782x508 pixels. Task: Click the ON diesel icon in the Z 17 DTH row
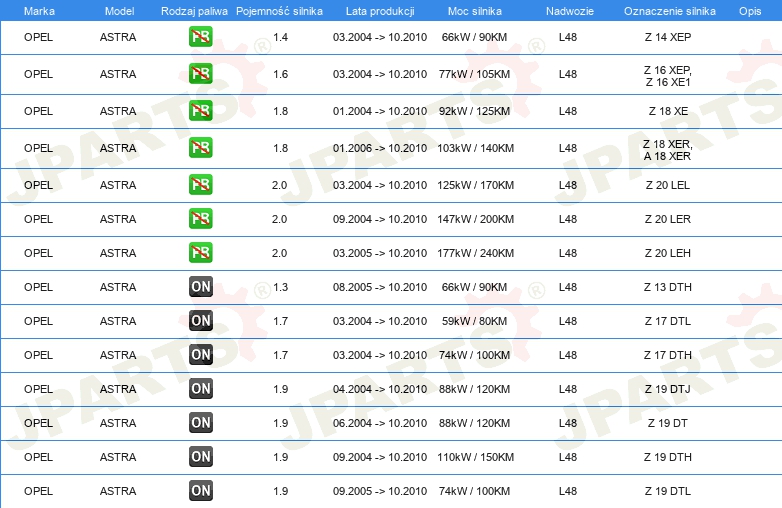tap(200, 354)
